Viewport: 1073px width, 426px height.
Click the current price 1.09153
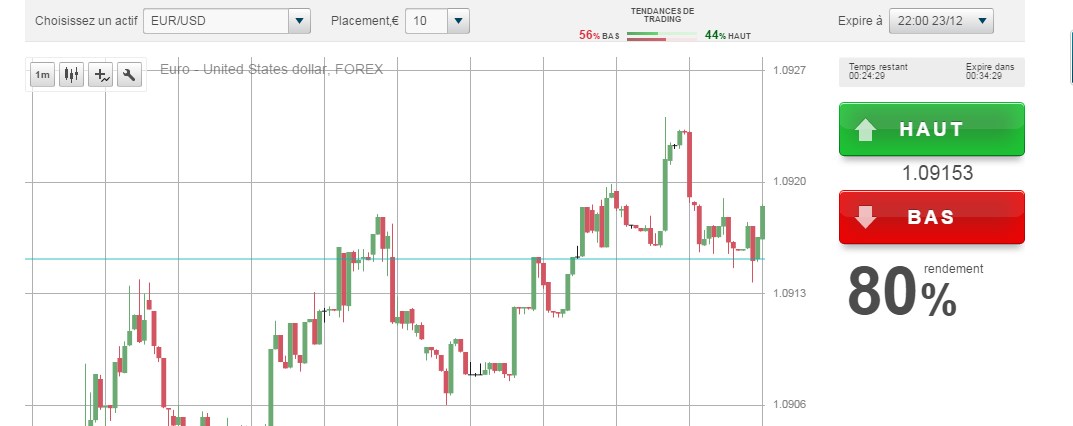937,173
